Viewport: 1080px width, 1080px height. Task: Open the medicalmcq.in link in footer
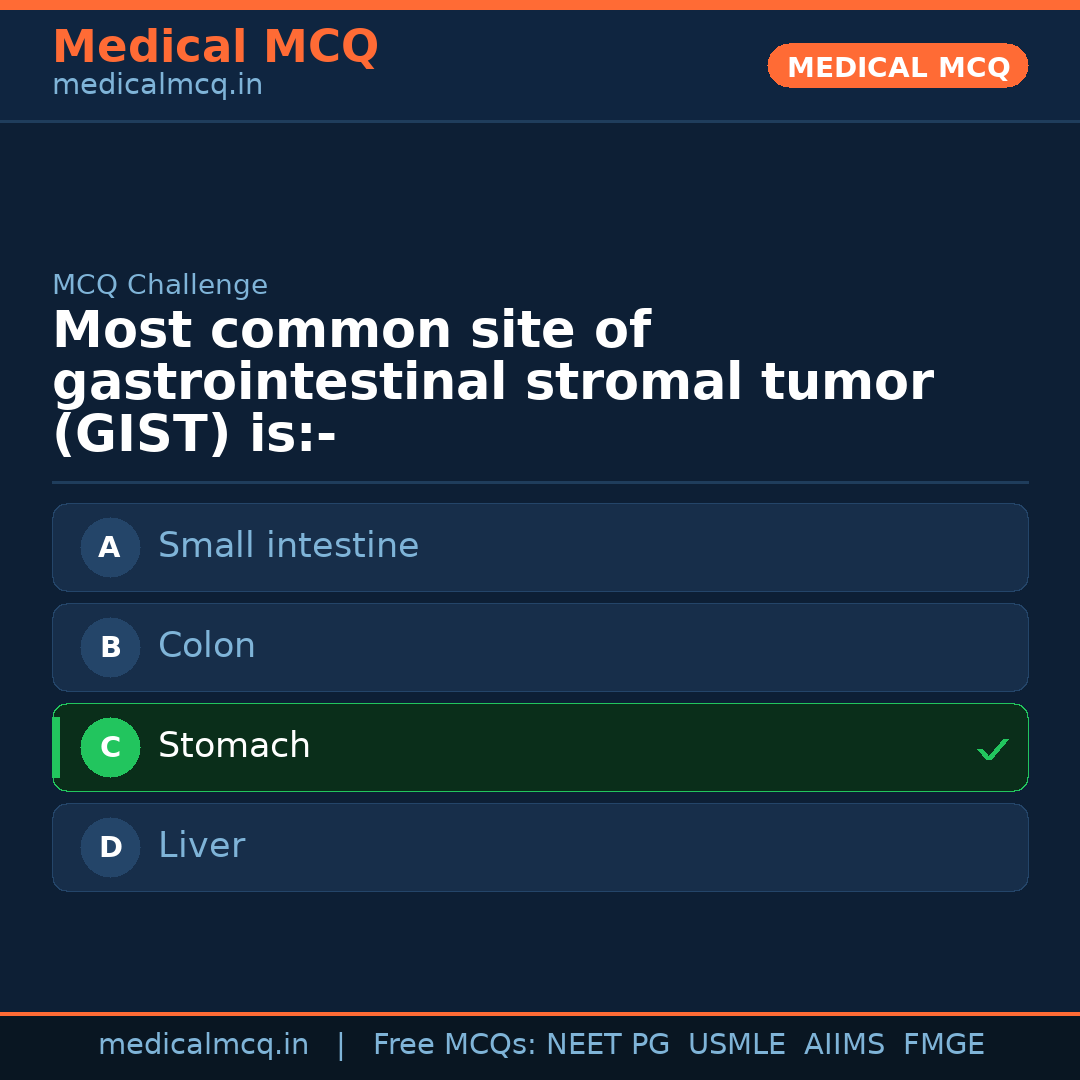tap(203, 1045)
